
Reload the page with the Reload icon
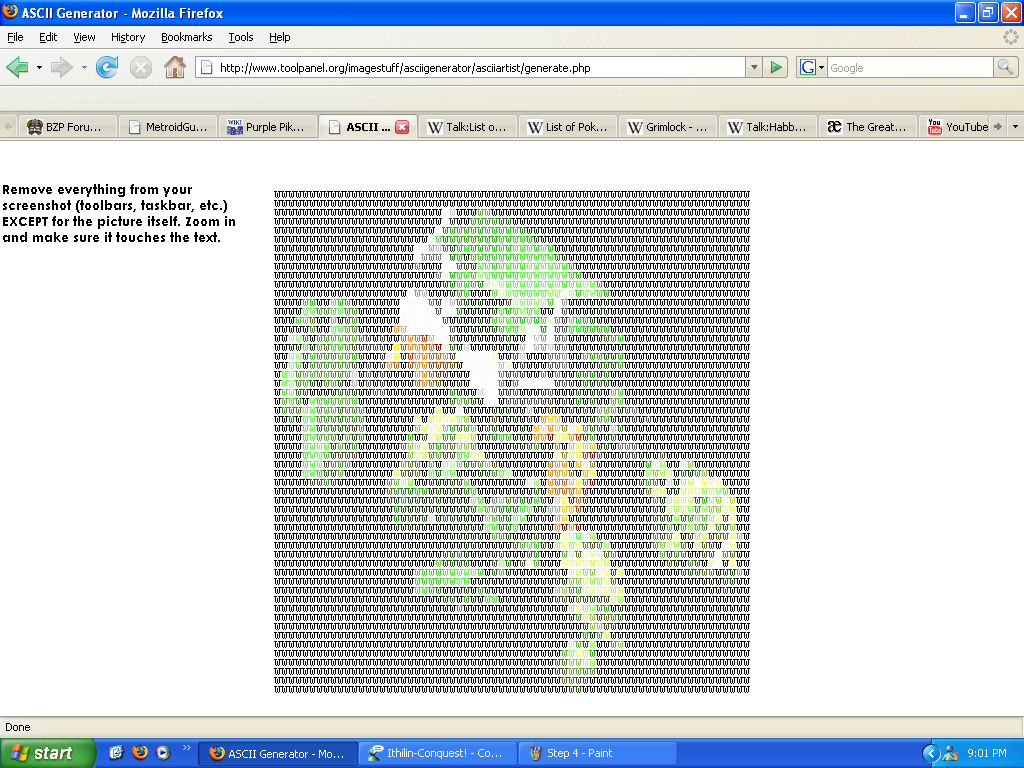coord(107,67)
